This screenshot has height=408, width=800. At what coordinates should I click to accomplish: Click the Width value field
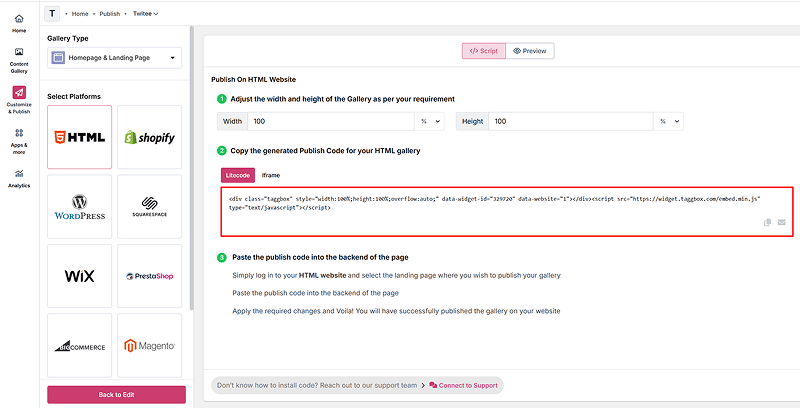click(331, 121)
